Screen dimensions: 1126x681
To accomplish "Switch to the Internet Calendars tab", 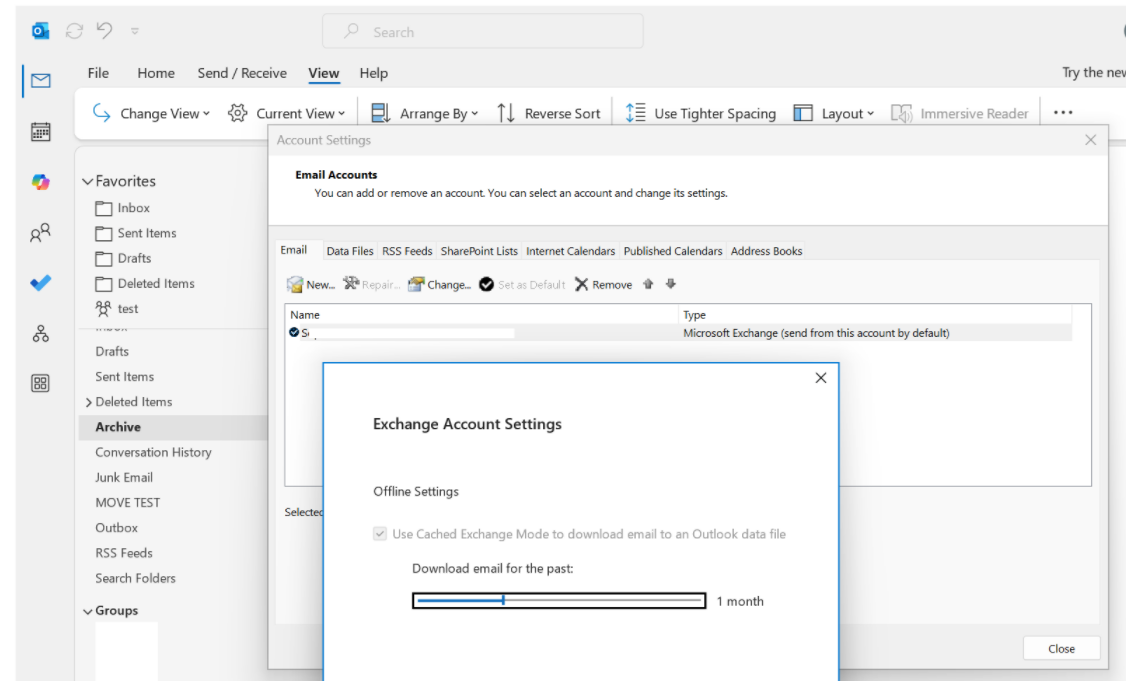I will (x=571, y=251).
